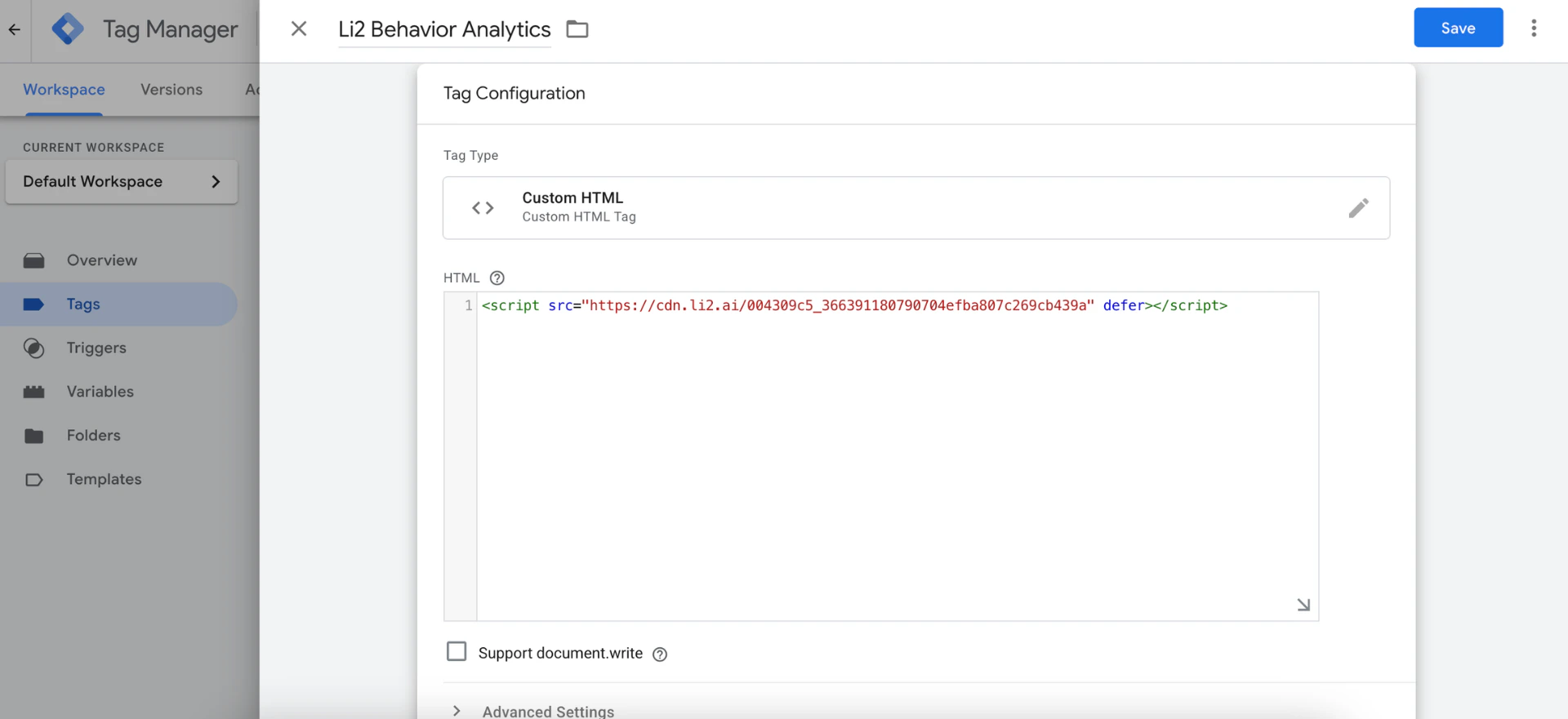Click the help icon next to HTML label
This screenshot has width=1568, height=719.
[497, 278]
